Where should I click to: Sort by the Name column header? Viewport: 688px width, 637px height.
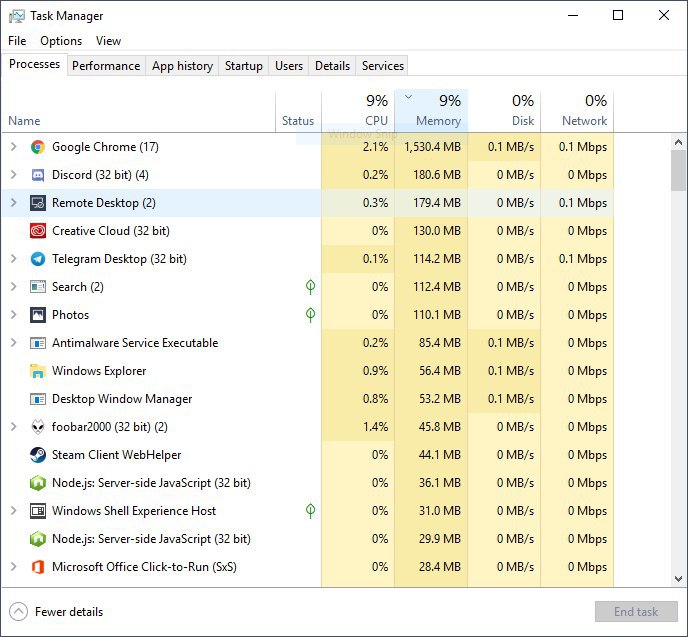[139, 111]
